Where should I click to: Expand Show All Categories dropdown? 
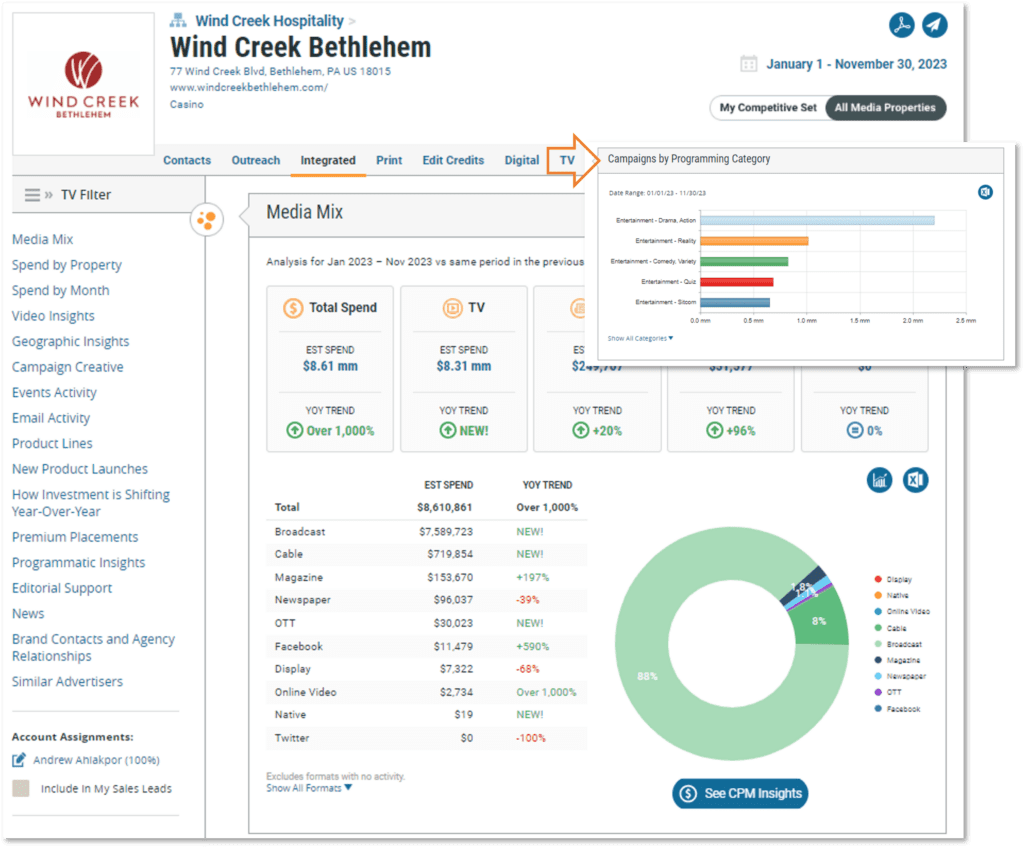[640, 338]
